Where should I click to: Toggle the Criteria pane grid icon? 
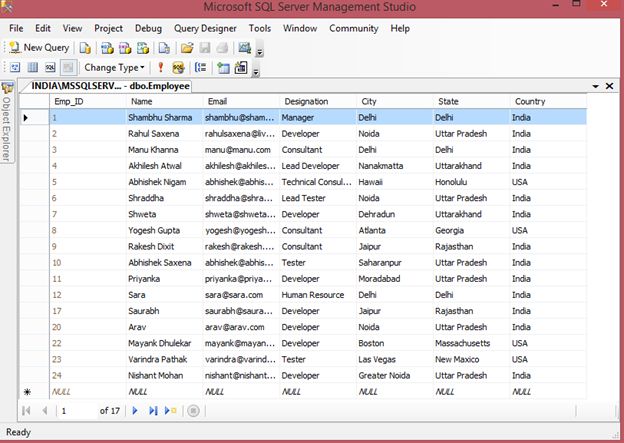pos(32,68)
